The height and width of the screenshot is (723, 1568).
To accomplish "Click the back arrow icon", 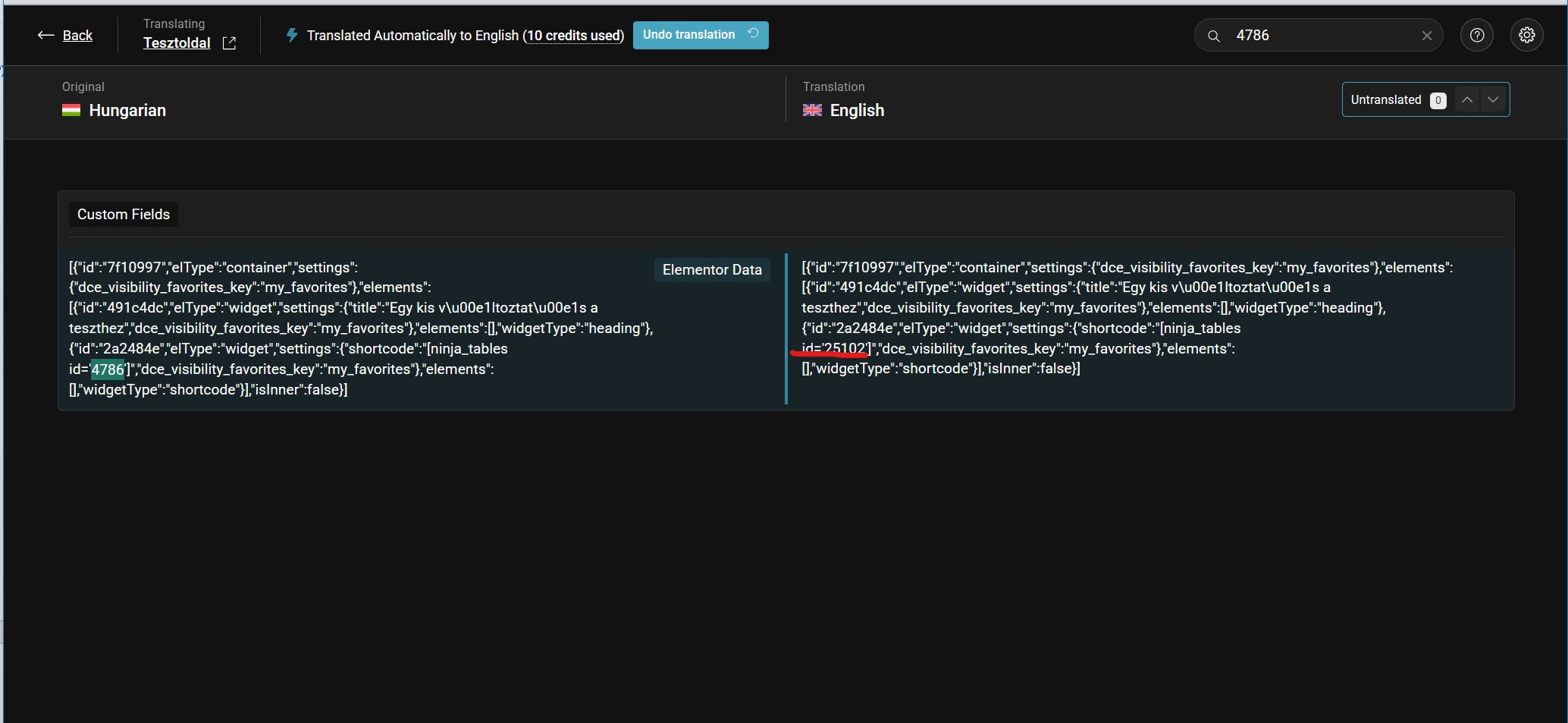I will click(45, 36).
